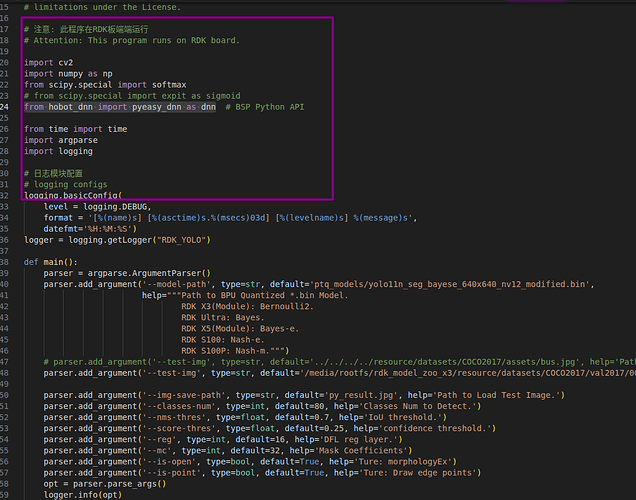This screenshot has height=500, width=636.
Task: Click the word 'softmax' in scipy import
Action: point(169,85)
